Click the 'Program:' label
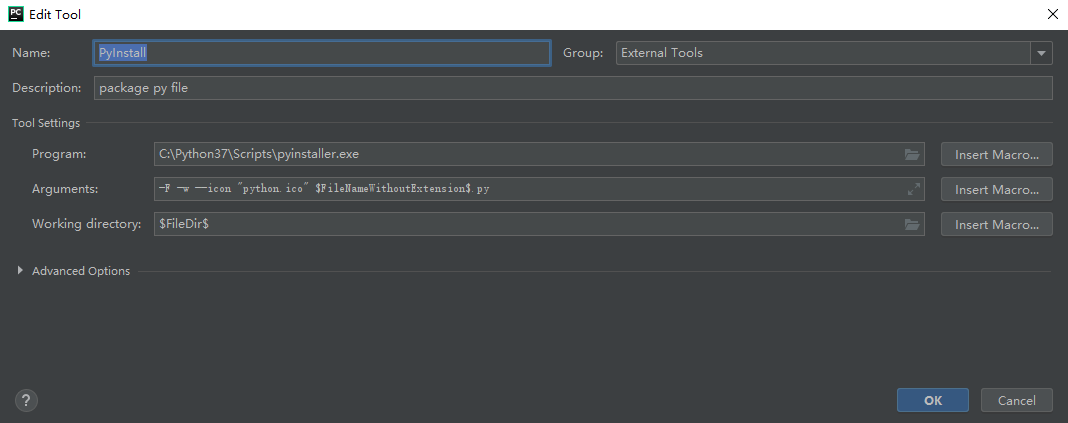 click(59, 155)
